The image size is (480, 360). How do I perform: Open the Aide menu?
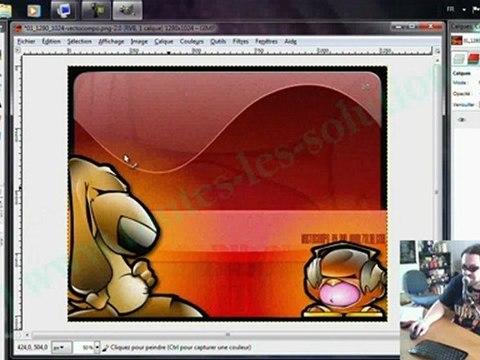pyautogui.click(x=290, y=41)
